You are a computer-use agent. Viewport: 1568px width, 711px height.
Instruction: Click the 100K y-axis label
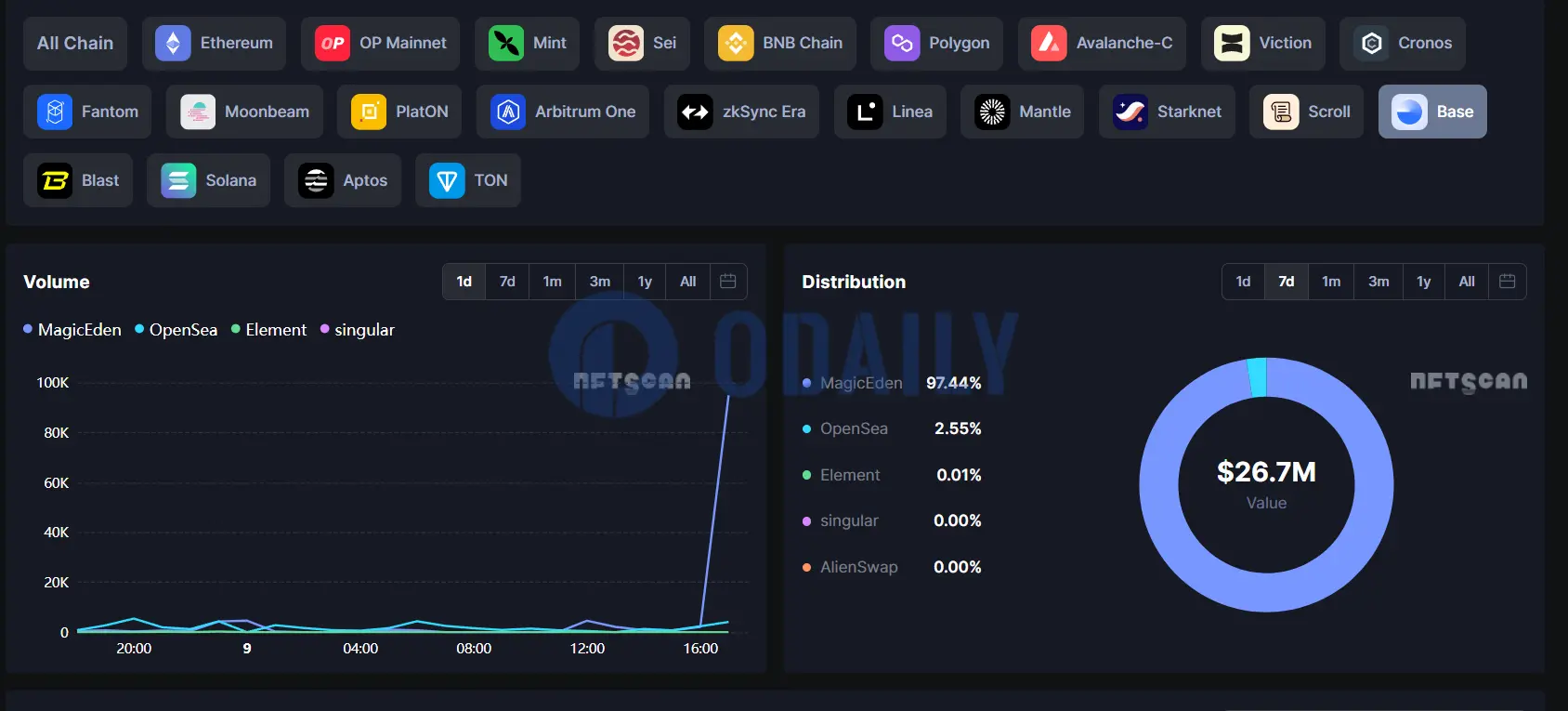[x=53, y=383]
